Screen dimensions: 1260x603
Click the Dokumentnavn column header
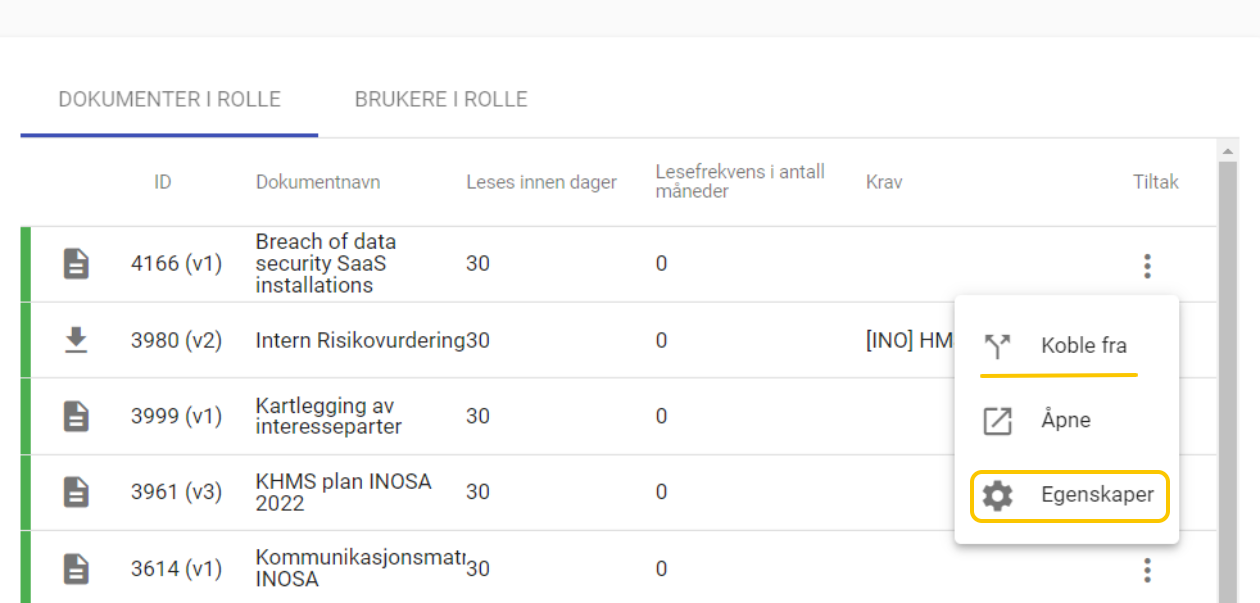318,182
